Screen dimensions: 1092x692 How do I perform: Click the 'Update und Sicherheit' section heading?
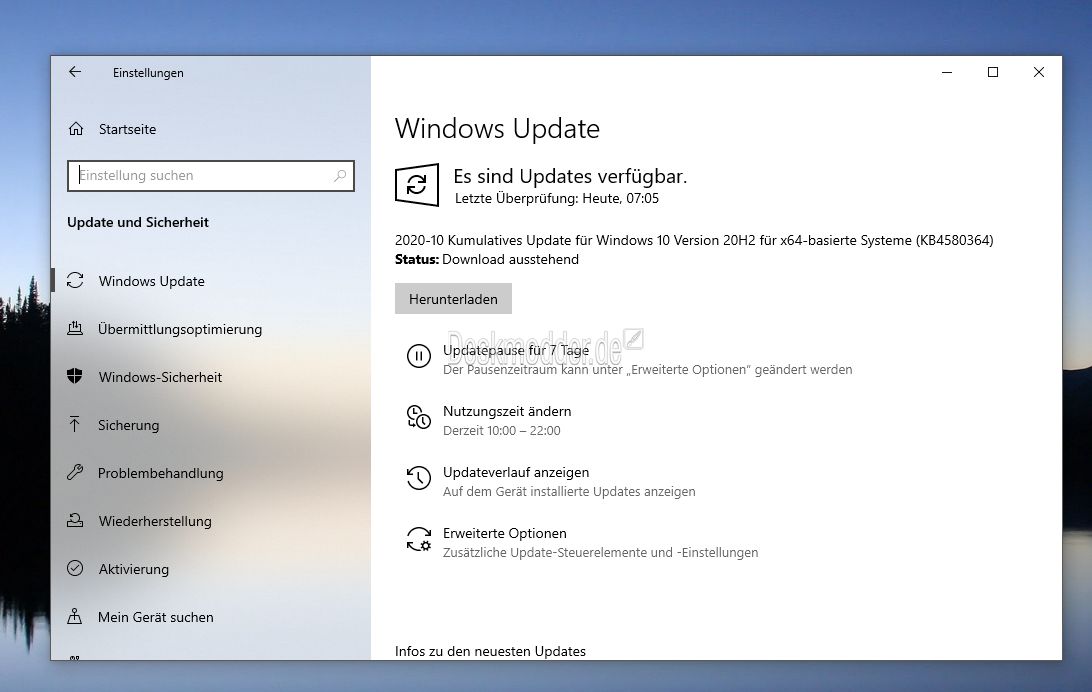(138, 222)
